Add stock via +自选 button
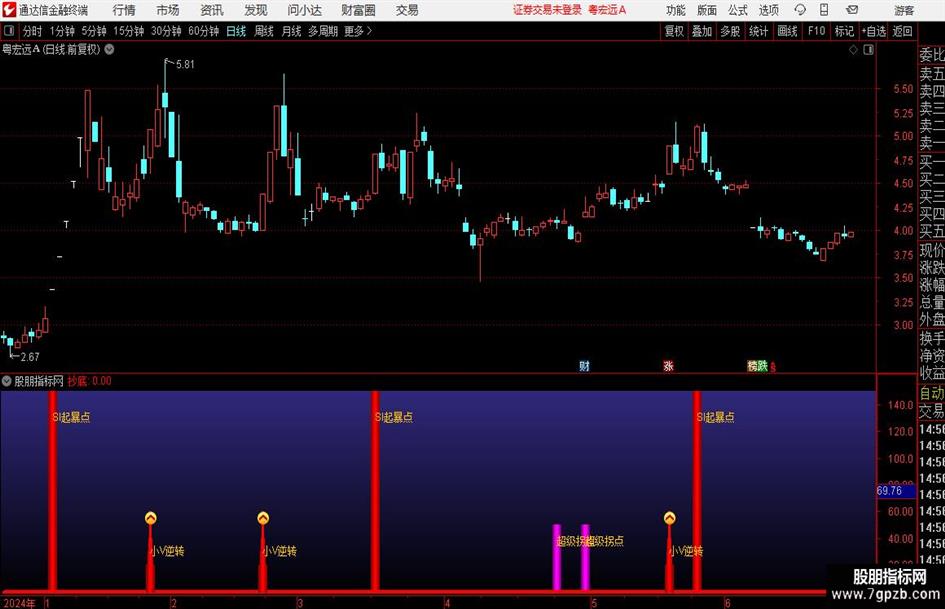945x609 pixels. (873, 31)
